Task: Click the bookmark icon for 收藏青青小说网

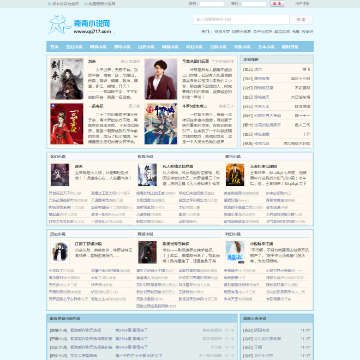Action: click(x=86, y=4)
